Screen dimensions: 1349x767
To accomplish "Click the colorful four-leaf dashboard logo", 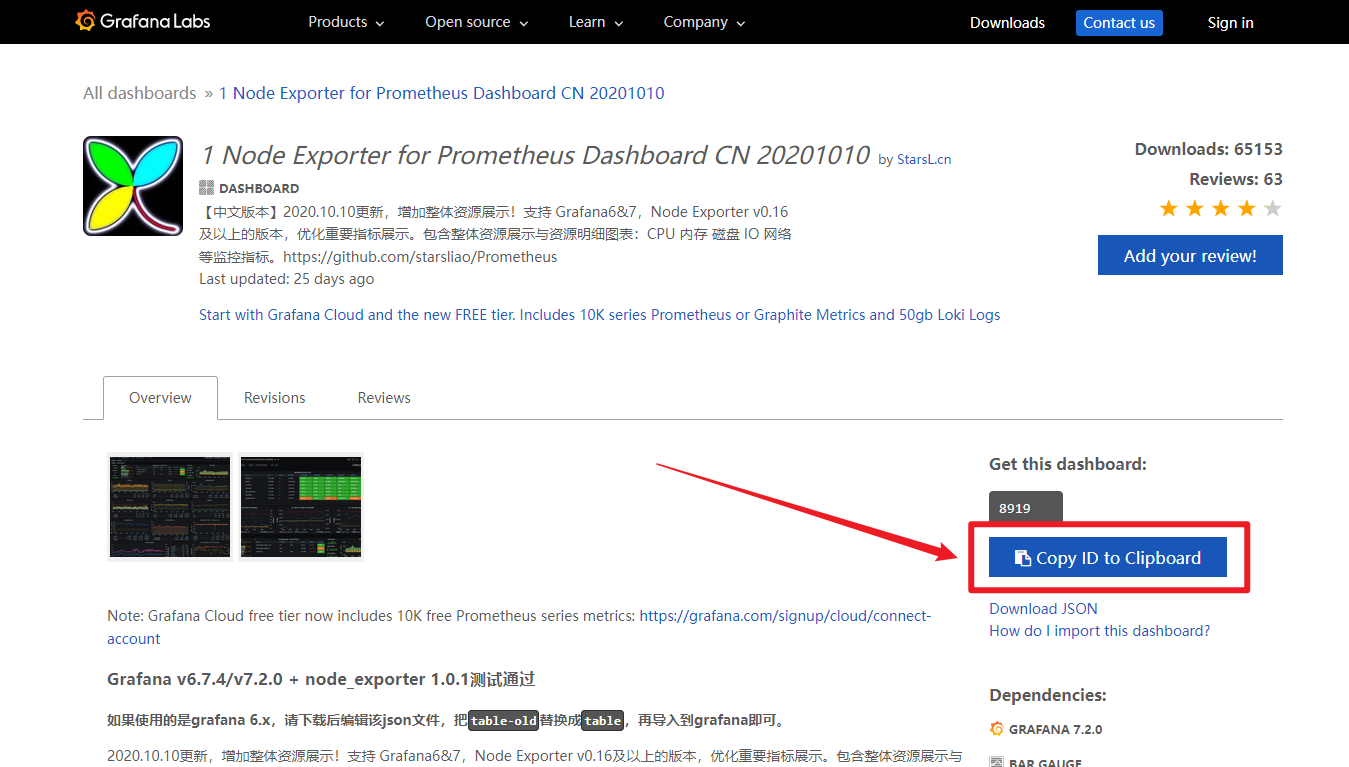I will click(132, 186).
